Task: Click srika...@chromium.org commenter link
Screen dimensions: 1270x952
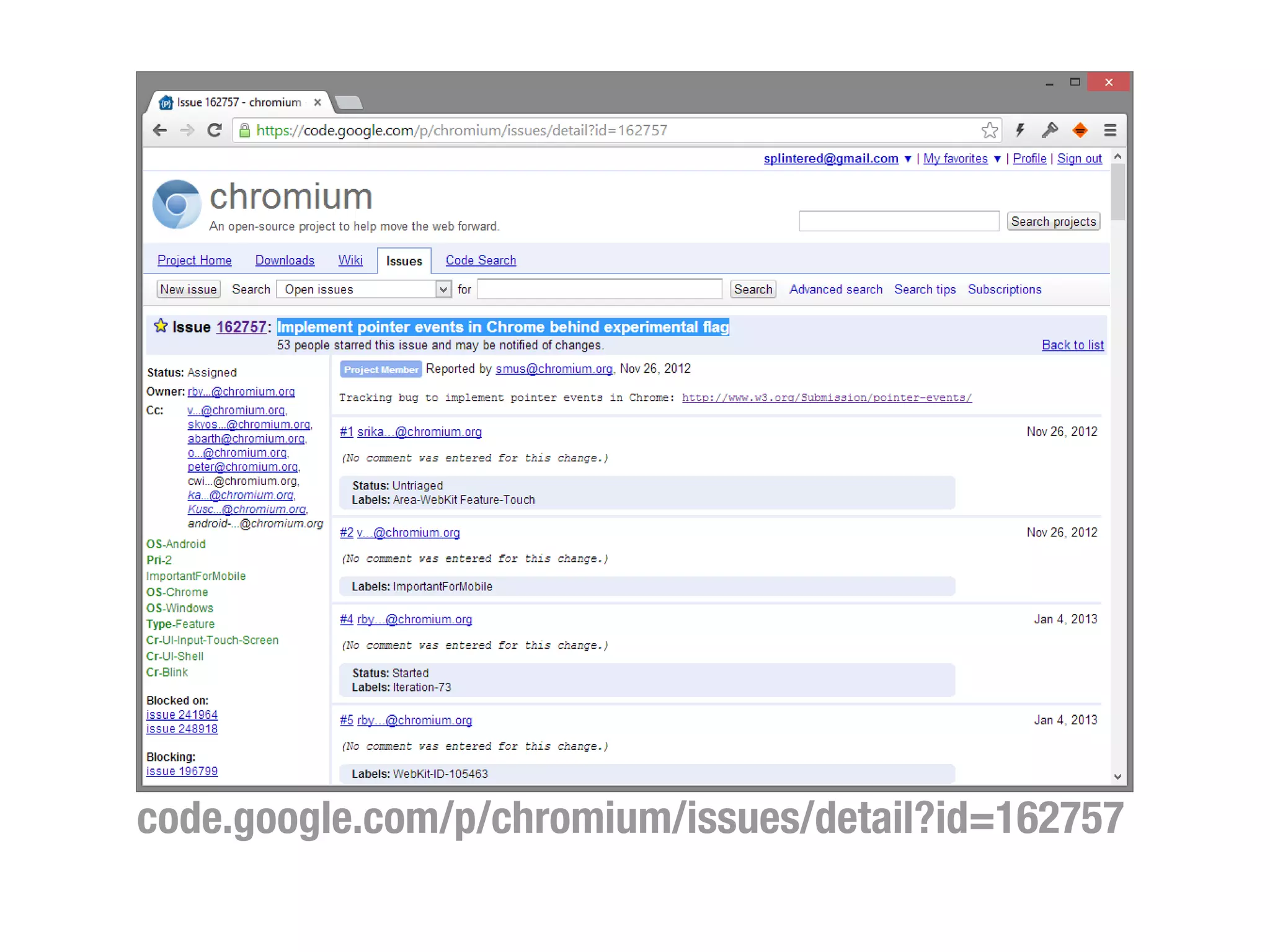Action: point(419,432)
